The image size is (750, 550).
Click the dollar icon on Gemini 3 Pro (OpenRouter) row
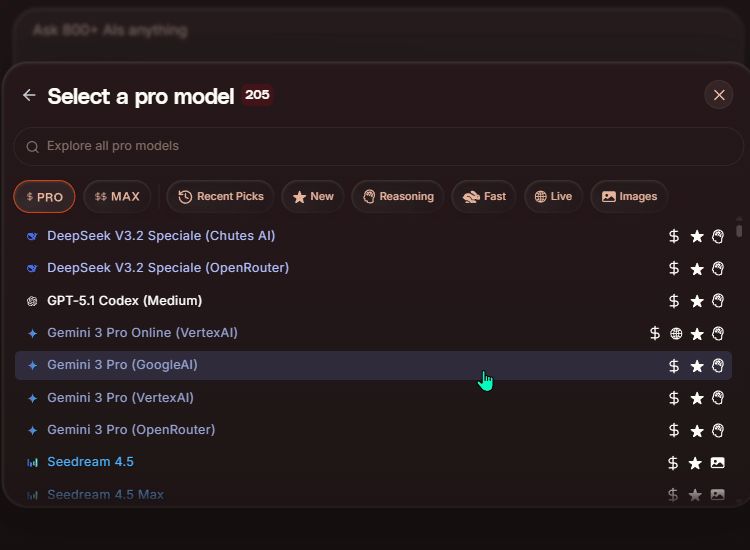point(674,431)
